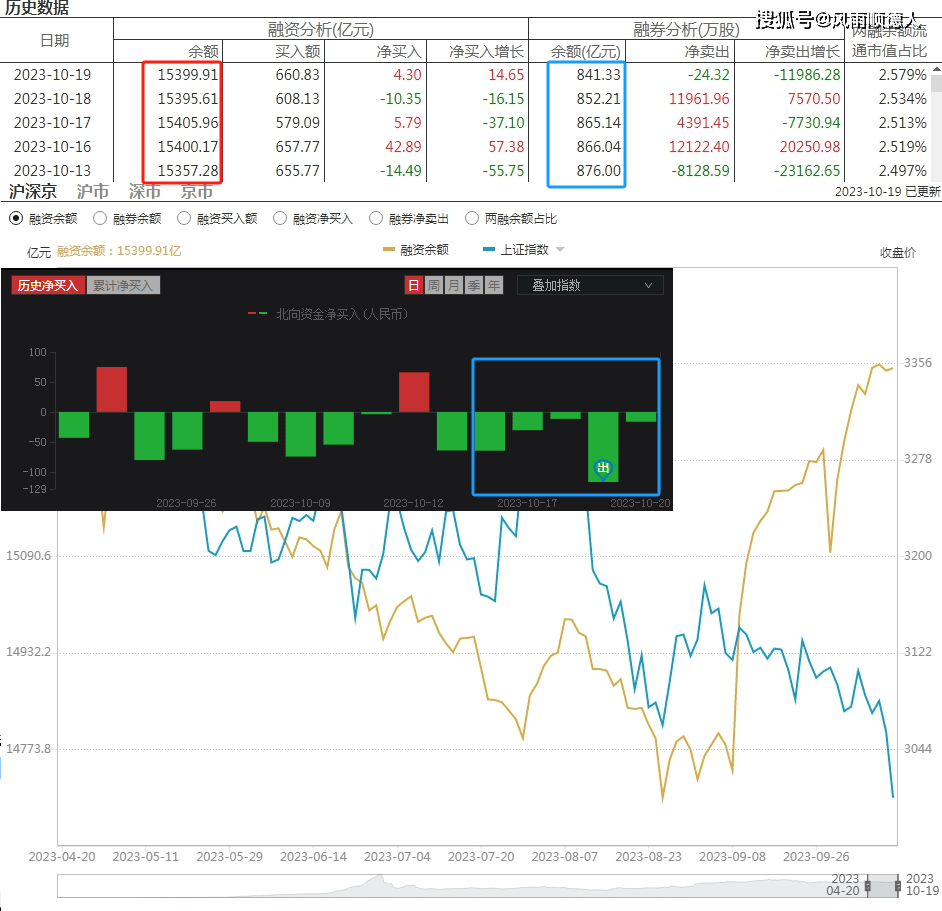Select the 周 period icon
The height and width of the screenshot is (911, 942).
[434, 285]
